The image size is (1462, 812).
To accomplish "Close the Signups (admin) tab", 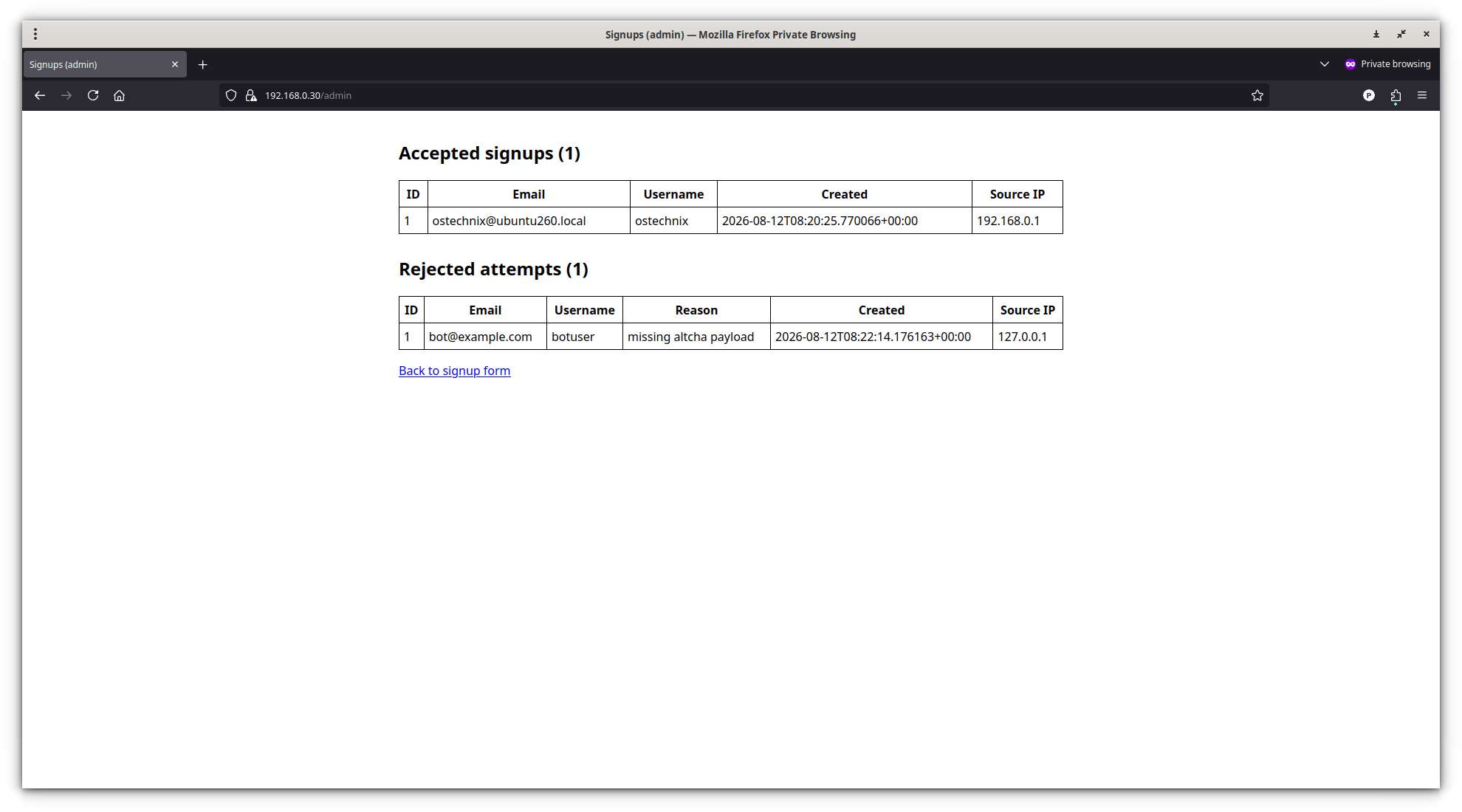I will click(x=175, y=64).
